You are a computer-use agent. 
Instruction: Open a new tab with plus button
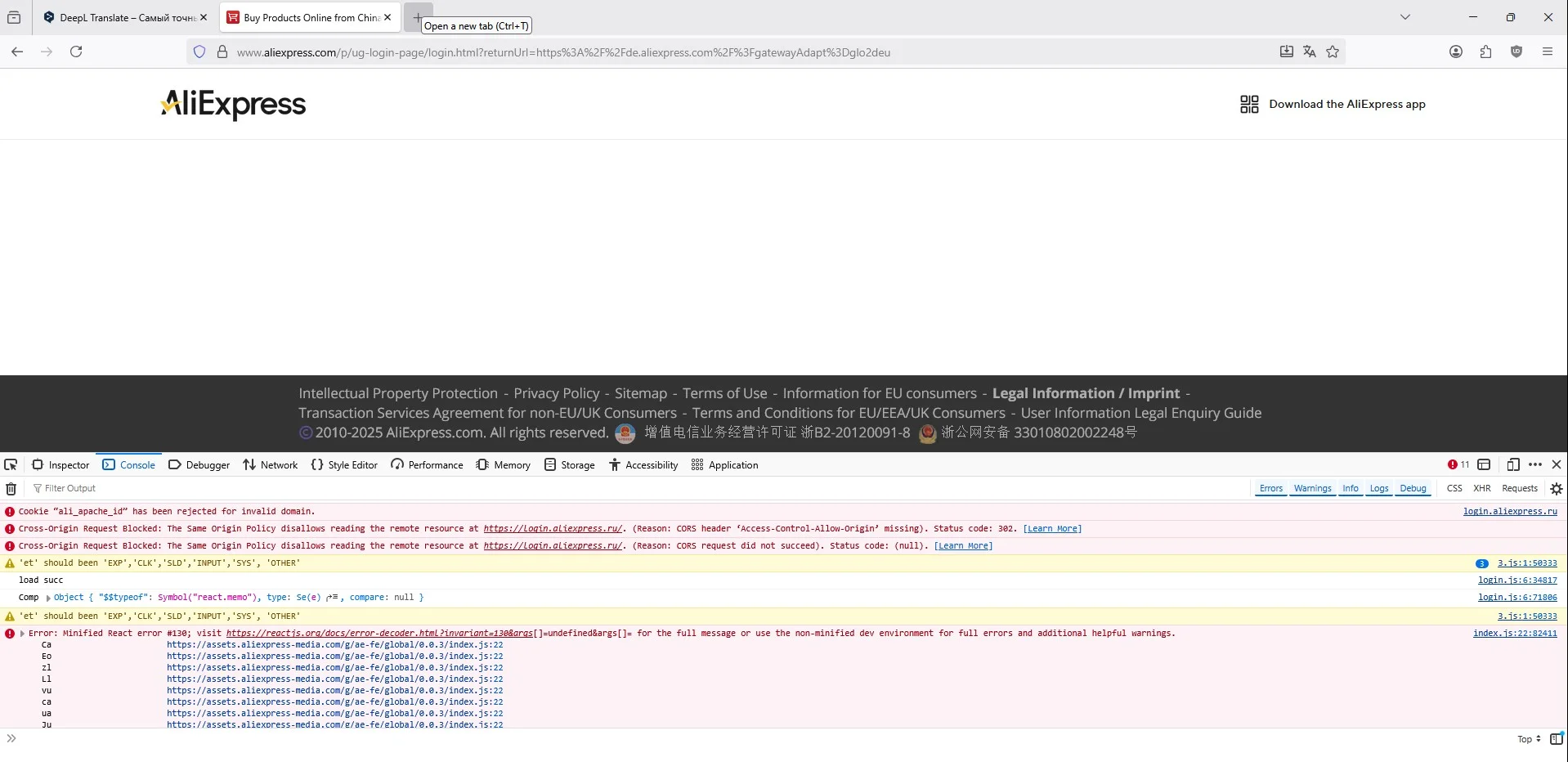point(417,17)
